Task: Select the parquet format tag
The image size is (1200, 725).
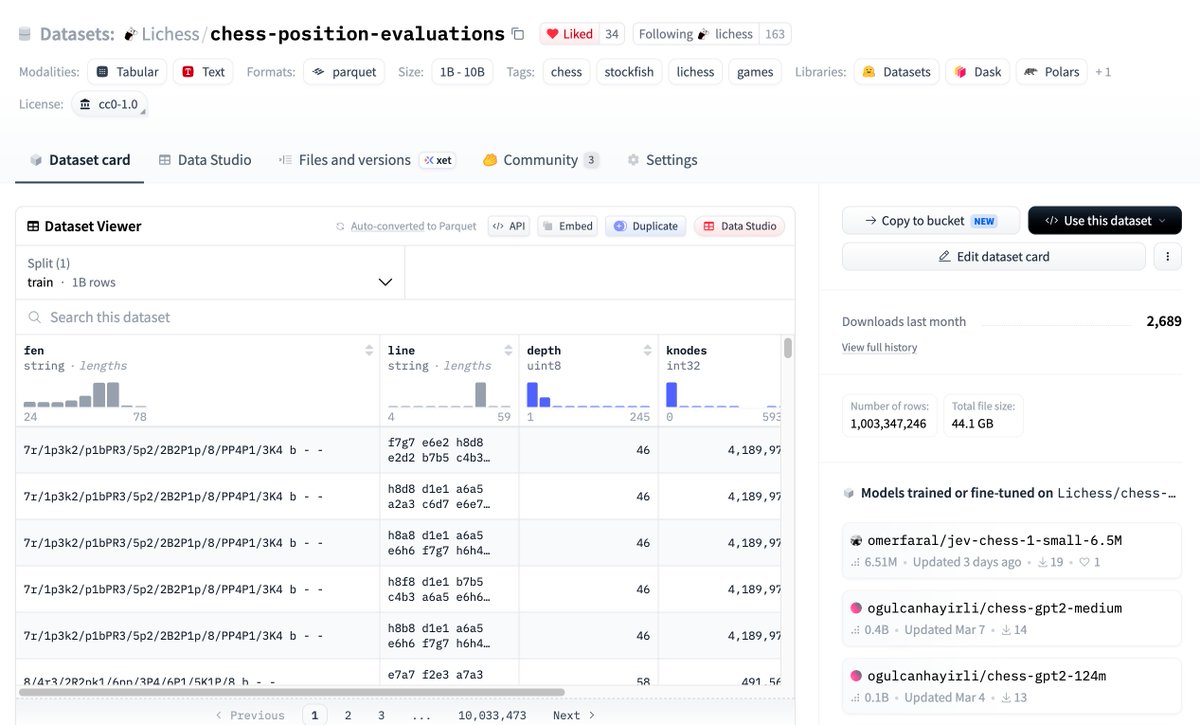Action: pyautogui.click(x=344, y=72)
